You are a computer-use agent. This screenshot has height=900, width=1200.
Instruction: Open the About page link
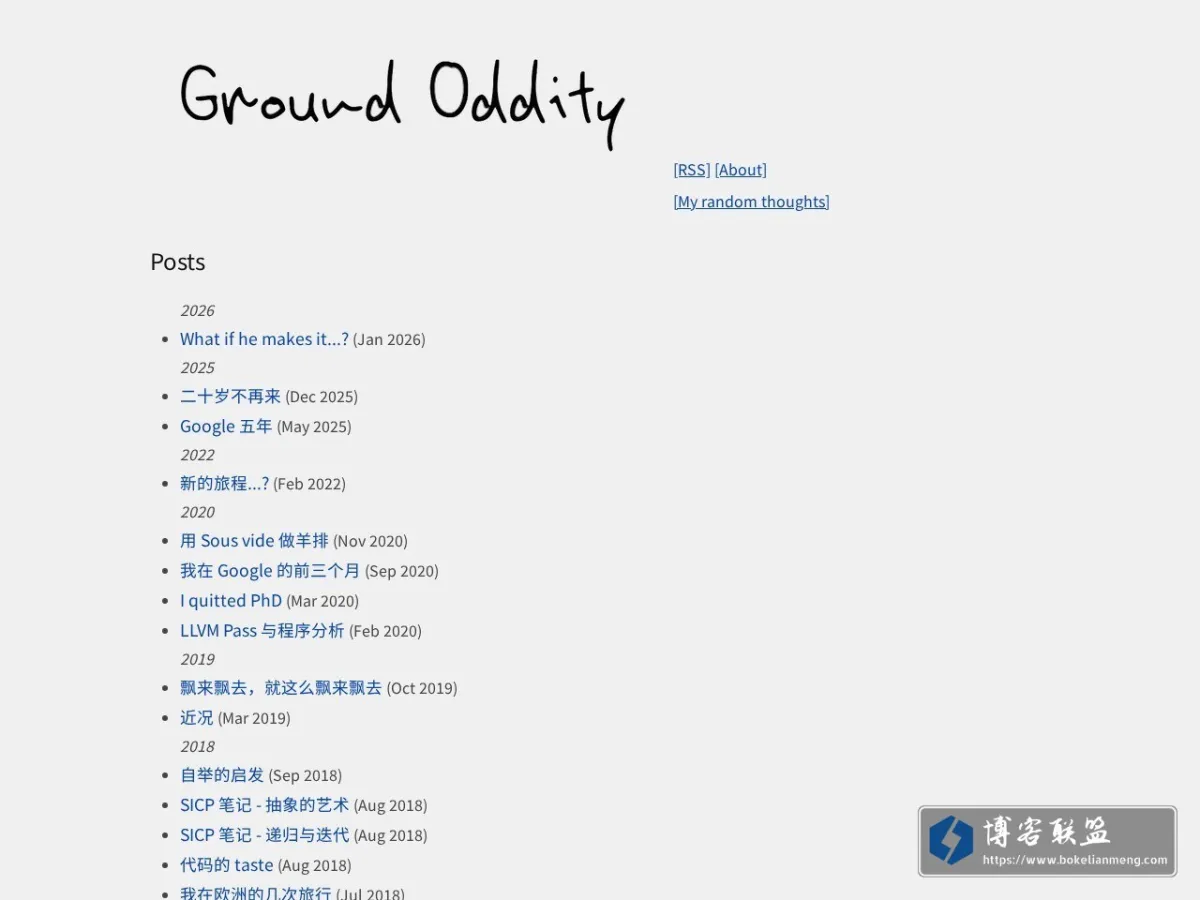741,170
